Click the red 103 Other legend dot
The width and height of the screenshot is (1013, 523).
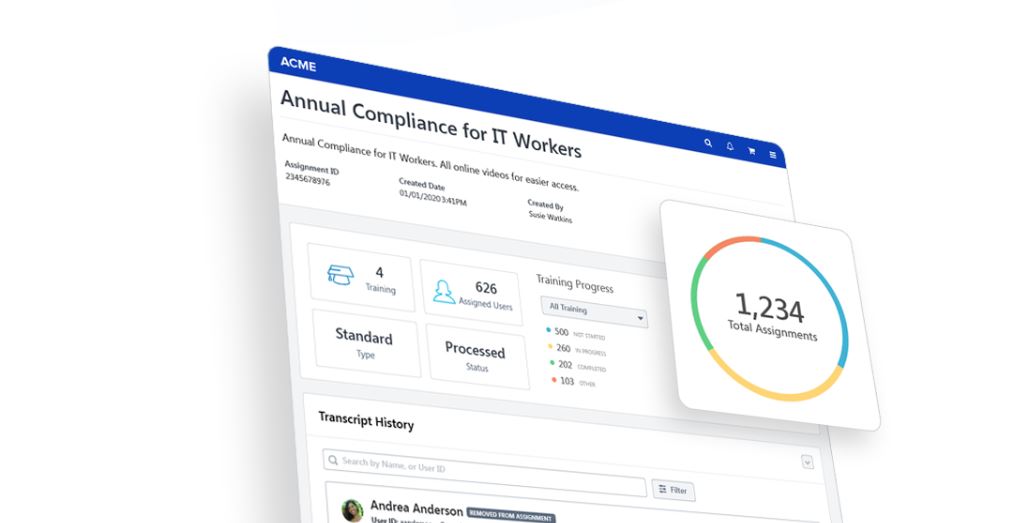pyautogui.click(x=554, y=380)
